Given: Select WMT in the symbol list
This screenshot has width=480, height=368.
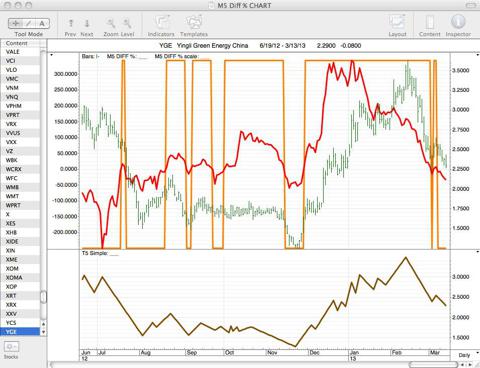Looking at the screenshot, I should (x=20, y=196).
